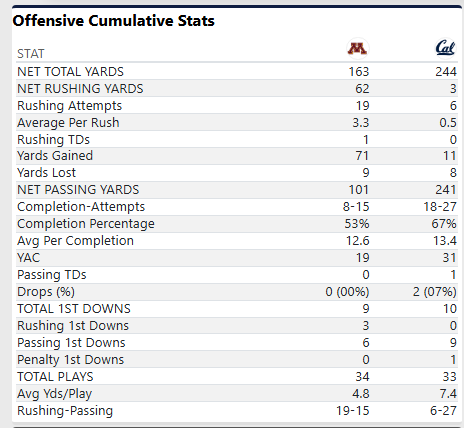Click the Rushing Attempts row label
The height and width of the screenshot is (428, 464).
point(69,106)
